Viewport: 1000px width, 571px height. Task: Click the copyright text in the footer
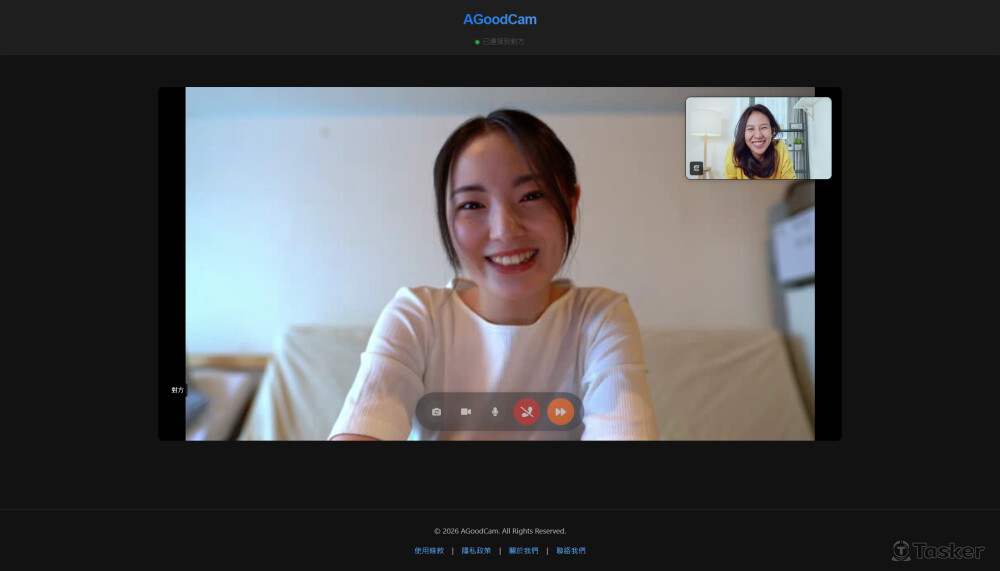[x=500, y=531]
